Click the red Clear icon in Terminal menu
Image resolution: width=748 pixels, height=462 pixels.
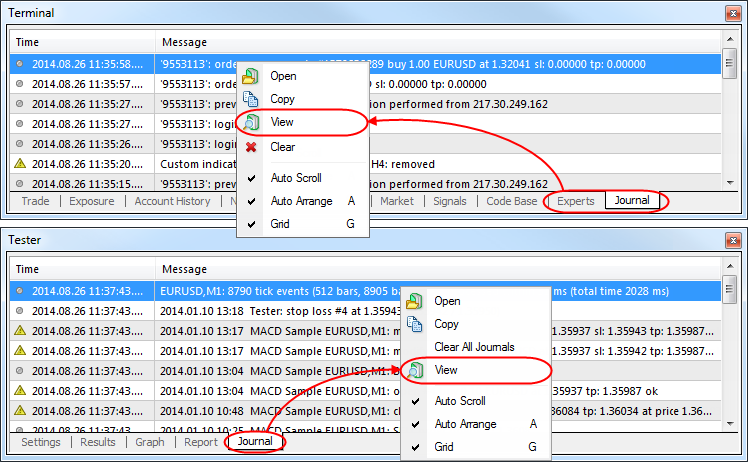click(x=251, y=147)
